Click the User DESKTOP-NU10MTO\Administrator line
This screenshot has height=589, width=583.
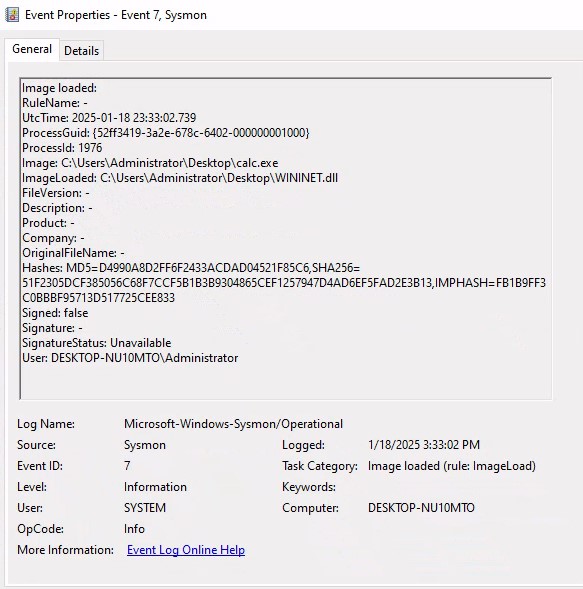click(x=130, y=358)
